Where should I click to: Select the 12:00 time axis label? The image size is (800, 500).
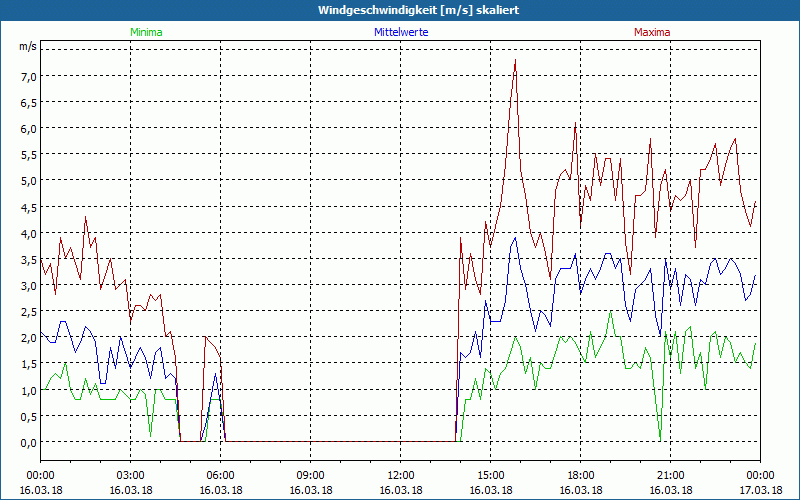[x=400, y=475]
